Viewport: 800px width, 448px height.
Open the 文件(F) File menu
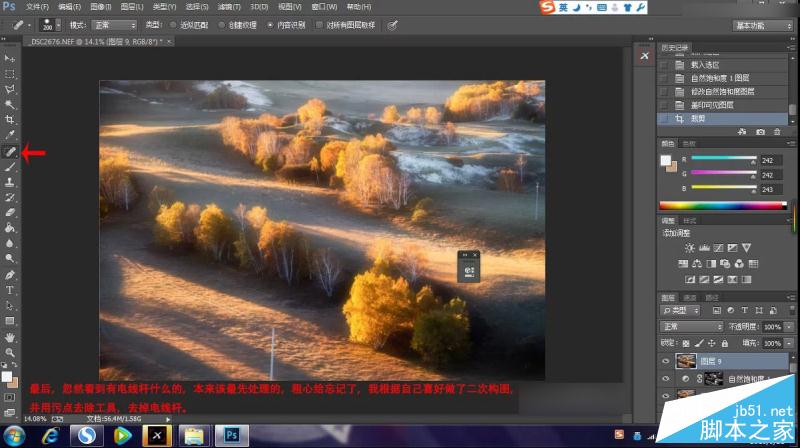click(x=37, y=7)
